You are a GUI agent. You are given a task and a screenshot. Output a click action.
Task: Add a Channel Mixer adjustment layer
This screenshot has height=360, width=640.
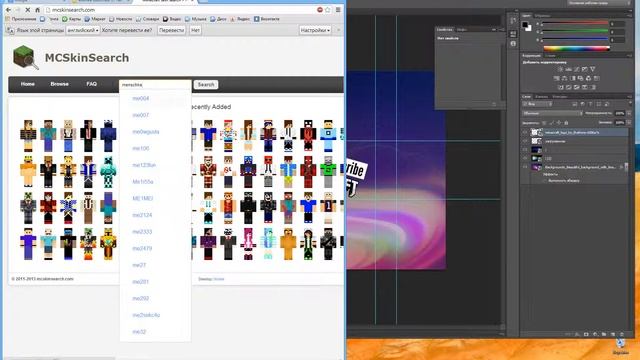click(x=588, y=78)
